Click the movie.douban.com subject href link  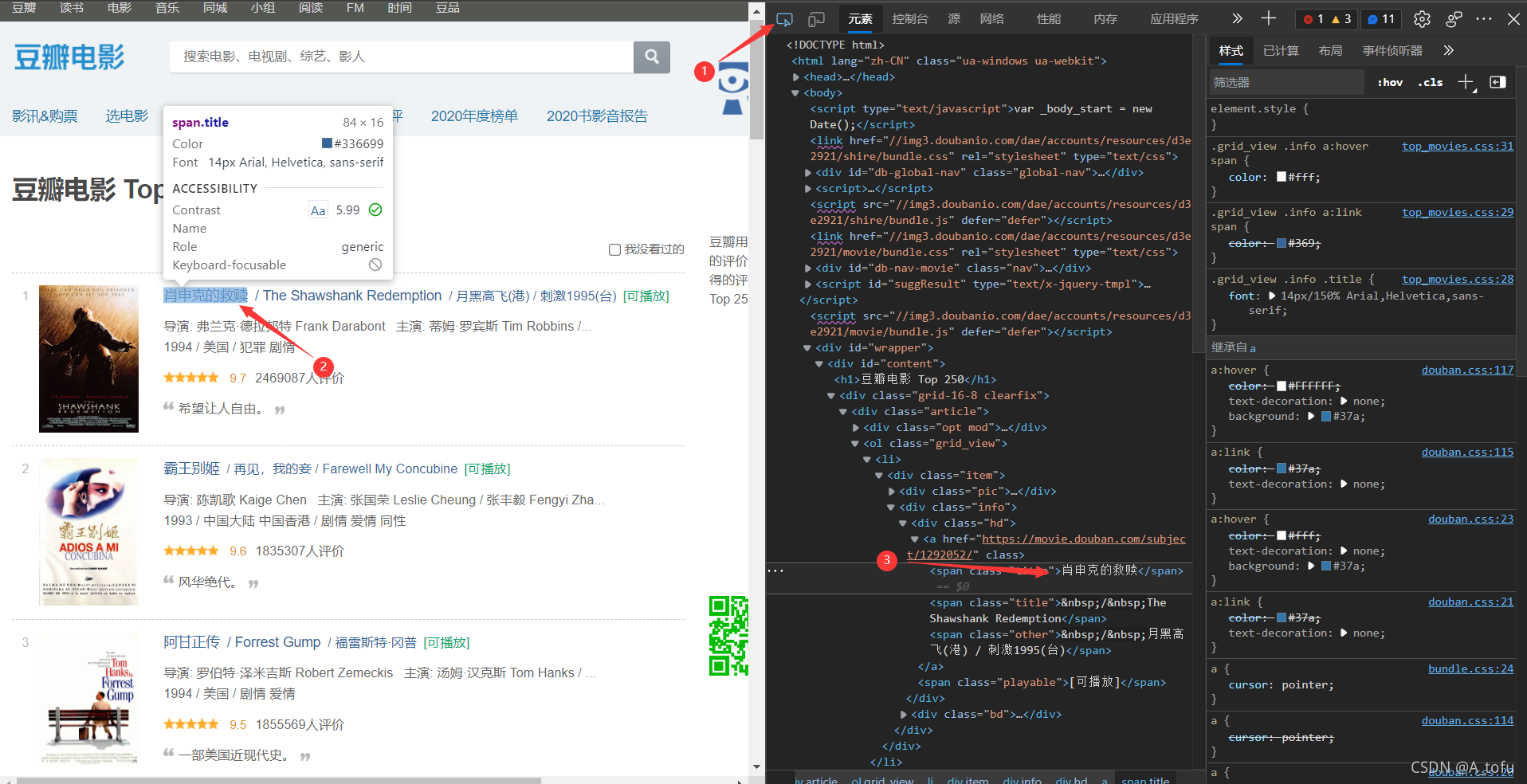pyautogui.click(x=1046, y=547)
